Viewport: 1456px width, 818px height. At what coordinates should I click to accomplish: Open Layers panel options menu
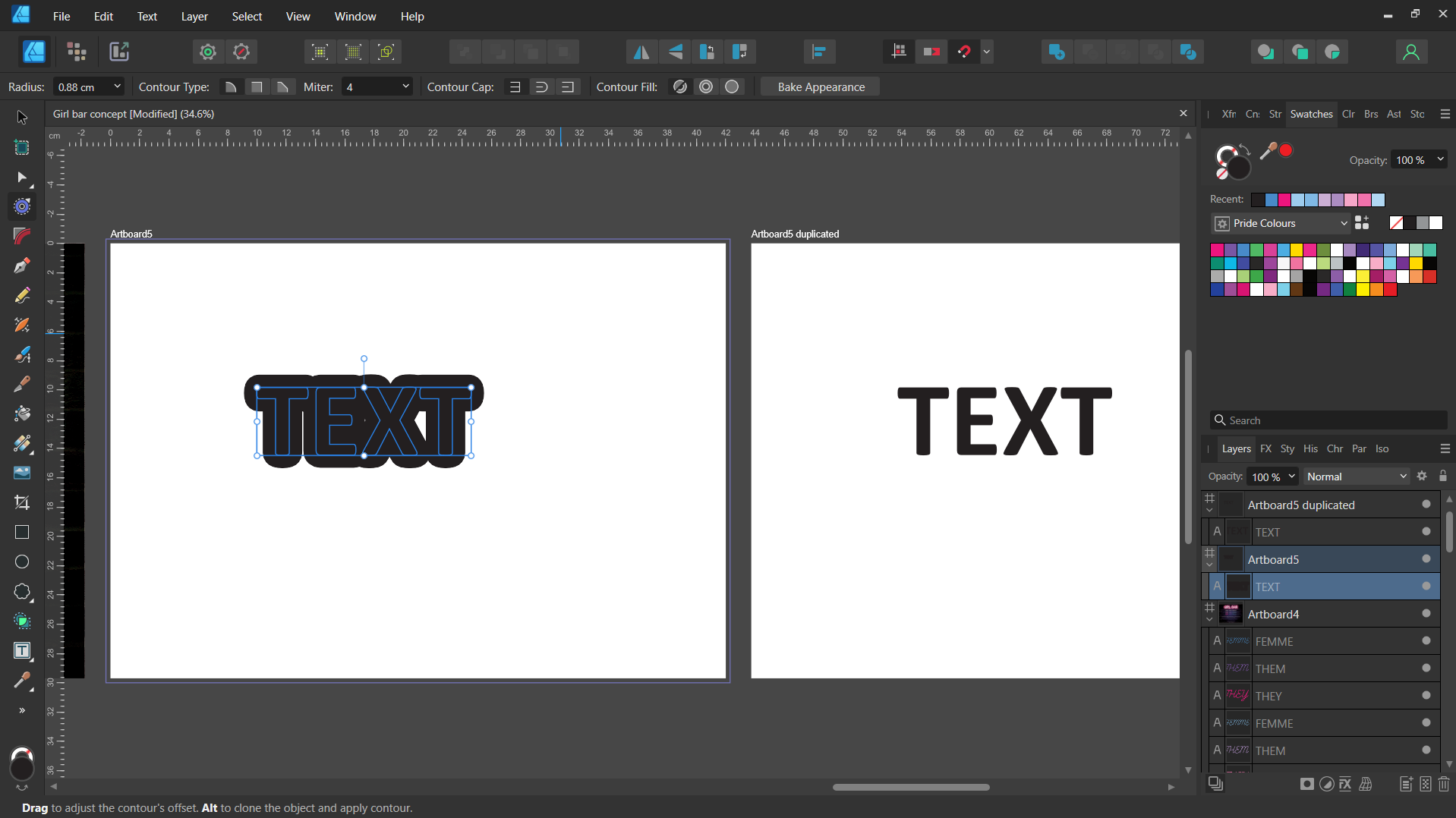1445,448
